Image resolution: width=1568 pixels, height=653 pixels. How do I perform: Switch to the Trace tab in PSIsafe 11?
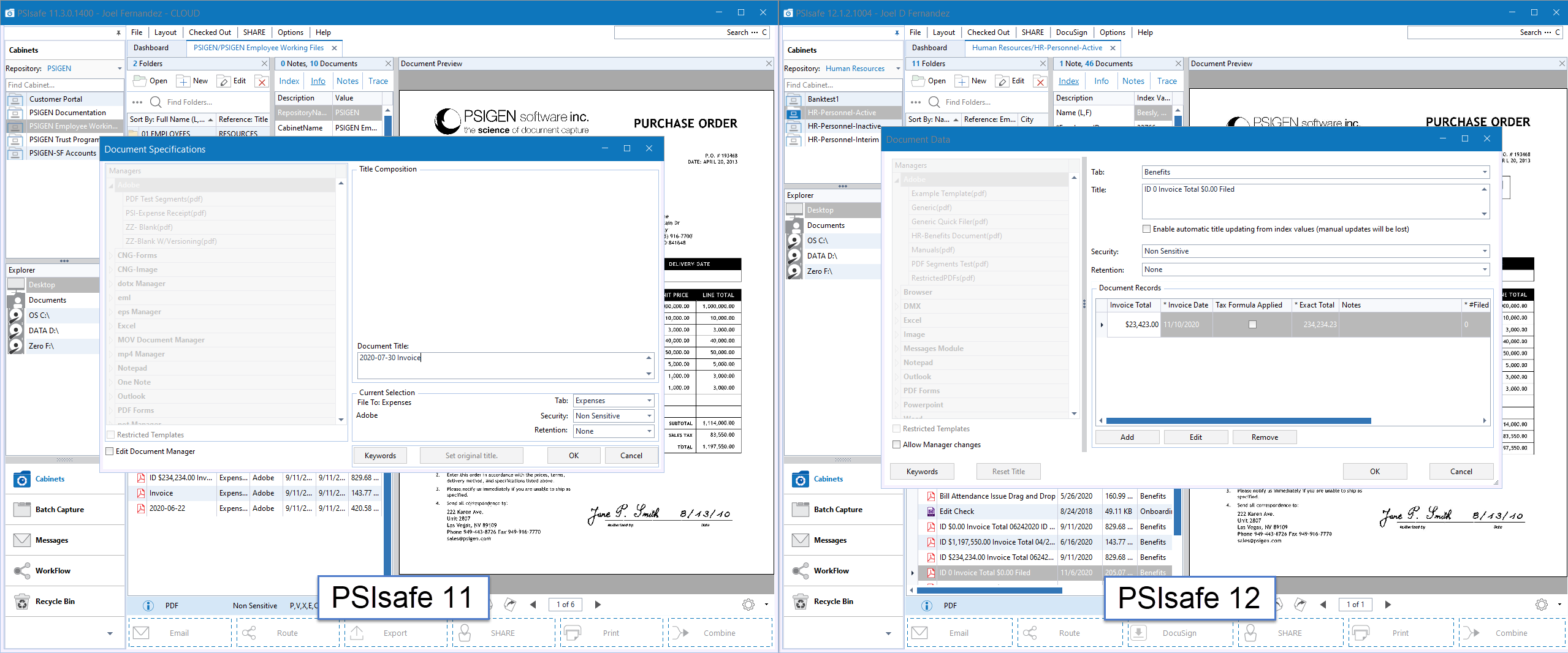tap(378, 81)
